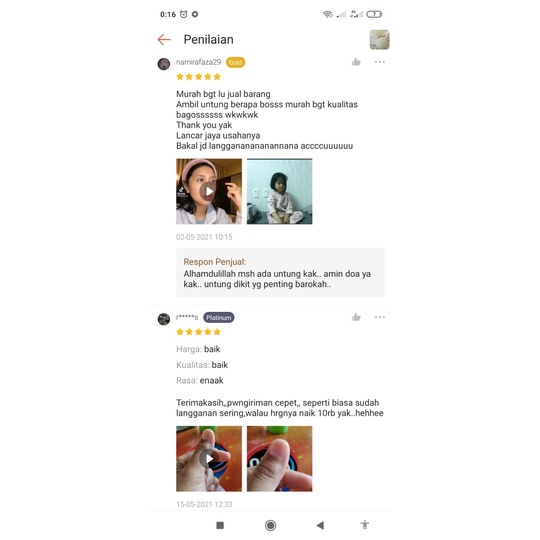This screenshot has width=540, height=540.
Task: Play the video of the girl with the pink headband
Action: click(x=209, y=191)
